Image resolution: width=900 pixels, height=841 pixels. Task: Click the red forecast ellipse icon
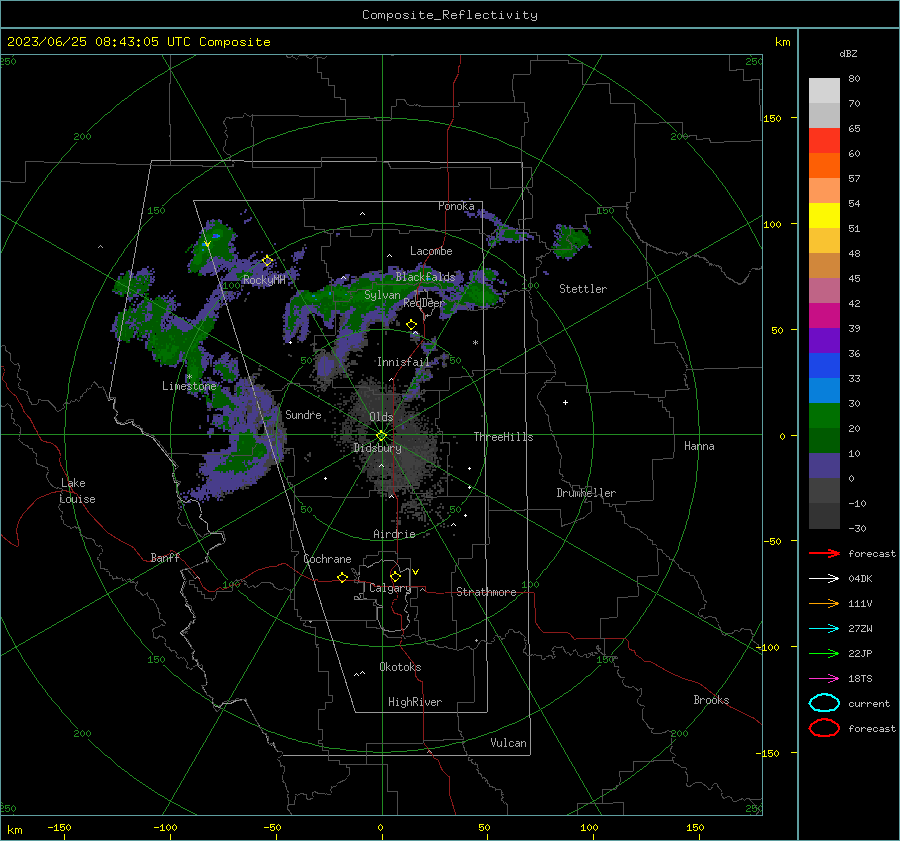coord(824,728)
